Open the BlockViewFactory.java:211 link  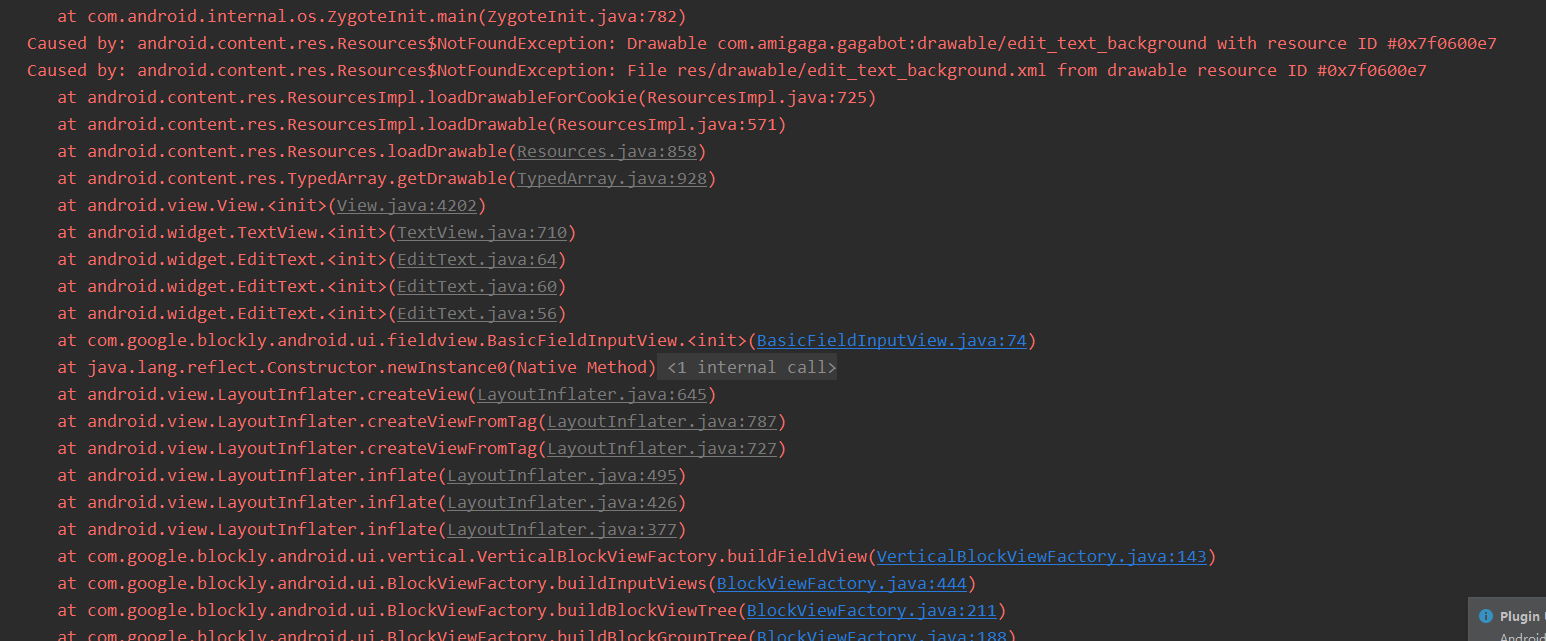point(872,611)
